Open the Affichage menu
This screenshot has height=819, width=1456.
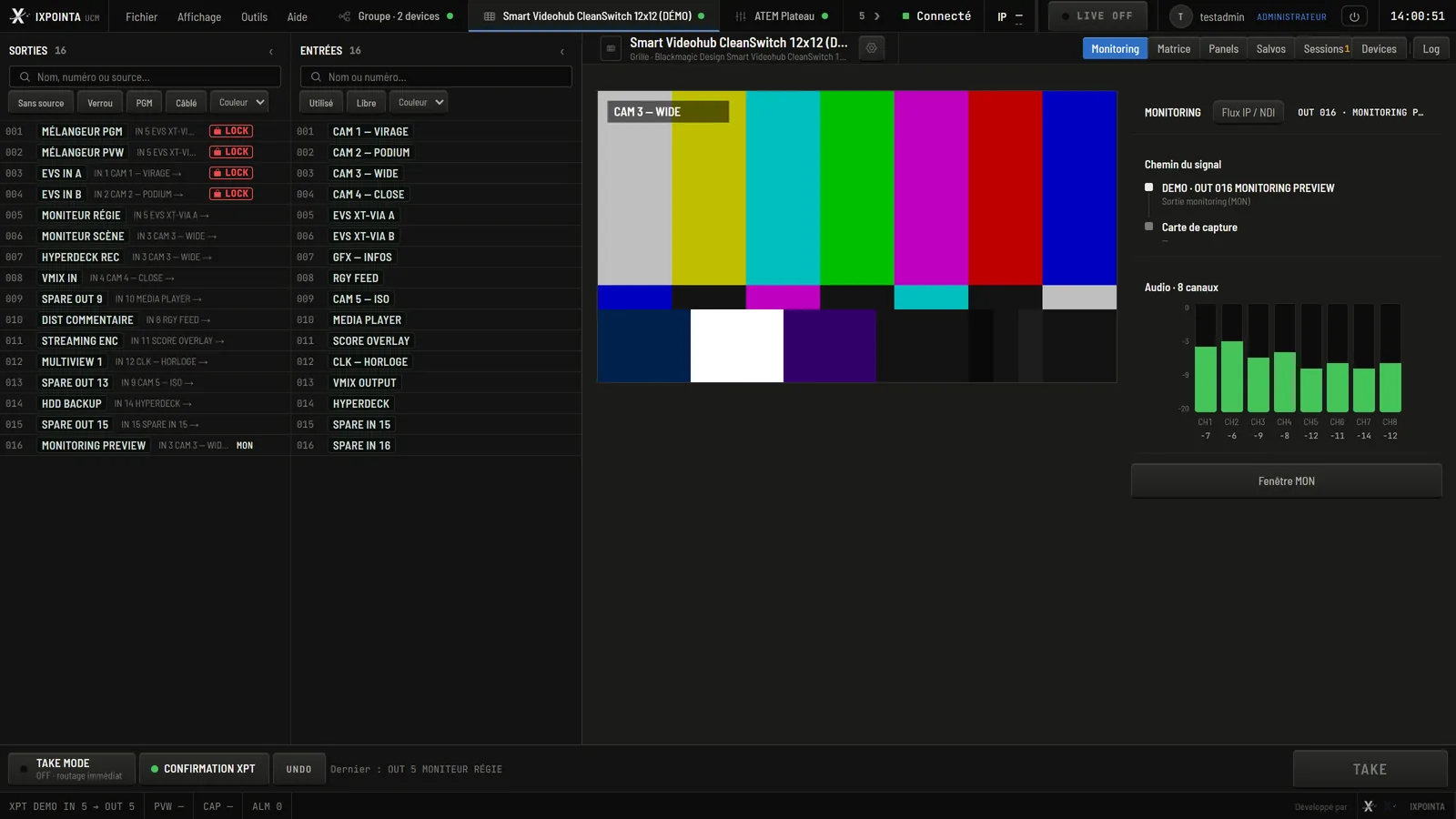pyautogui.click(x=199, y=16)
